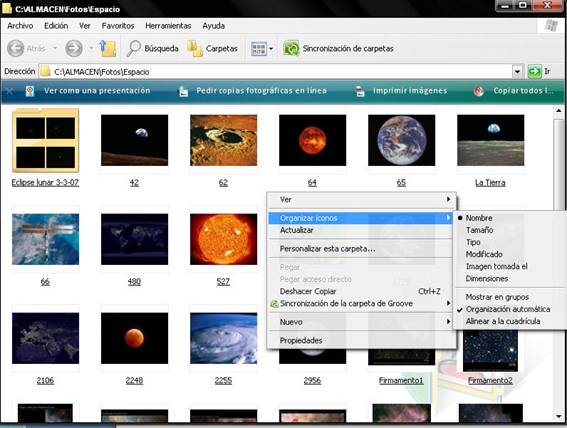Click the Imprimir imágenes printer icon
567x428 pixels.
click(x=360, y=91)
